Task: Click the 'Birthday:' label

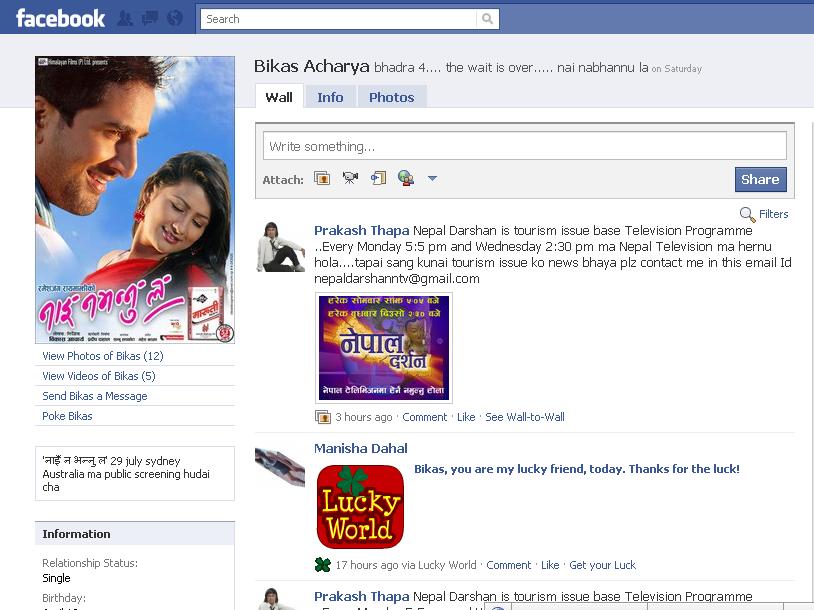Action: pyautogui.click(x=64, y=598)
